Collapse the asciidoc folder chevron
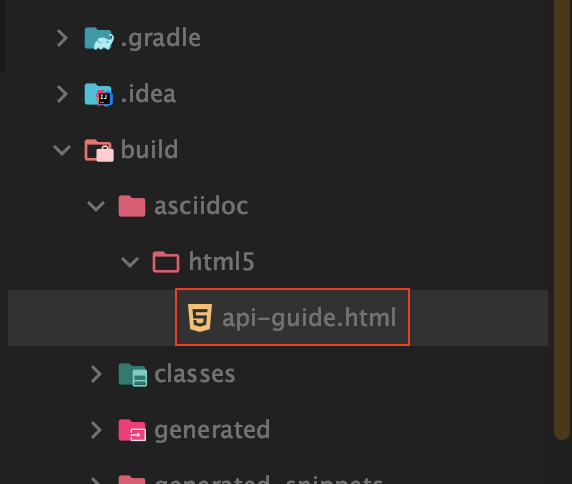 (x=96, y=206)
